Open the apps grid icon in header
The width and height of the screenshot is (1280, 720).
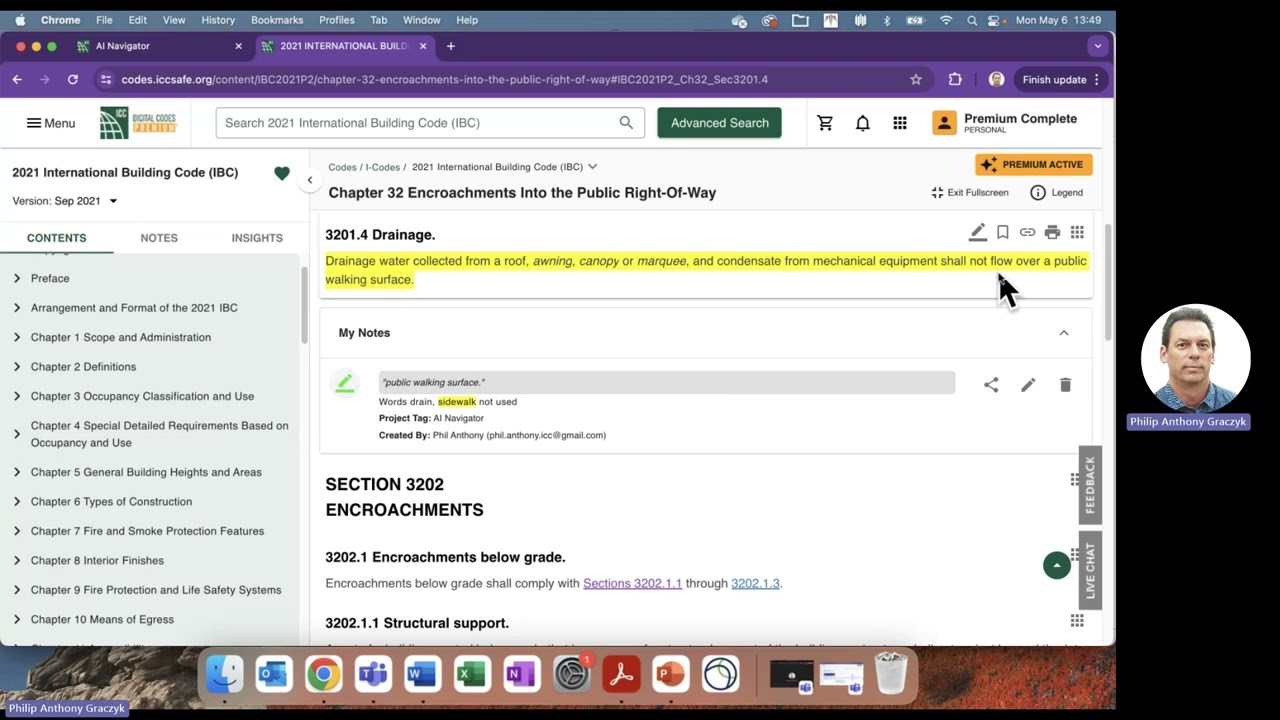point(900,123)
